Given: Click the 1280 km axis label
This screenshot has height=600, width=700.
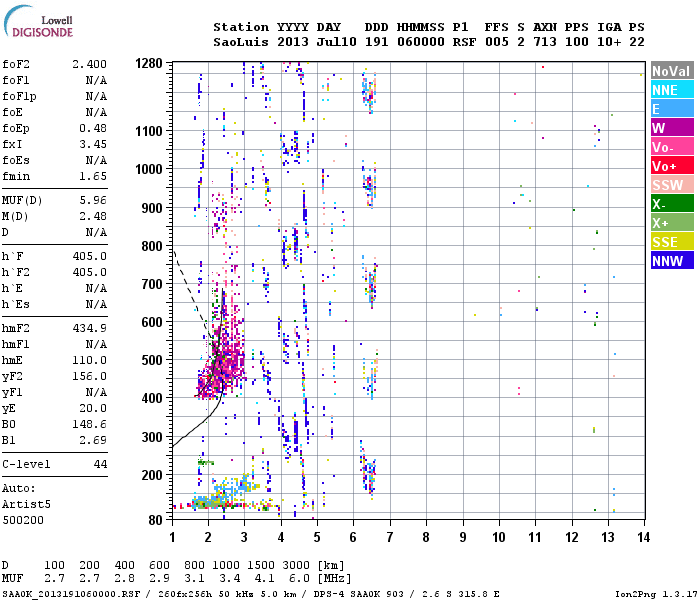Looking at the screenshot, I should pyautogui.click(x=149, y=63).
